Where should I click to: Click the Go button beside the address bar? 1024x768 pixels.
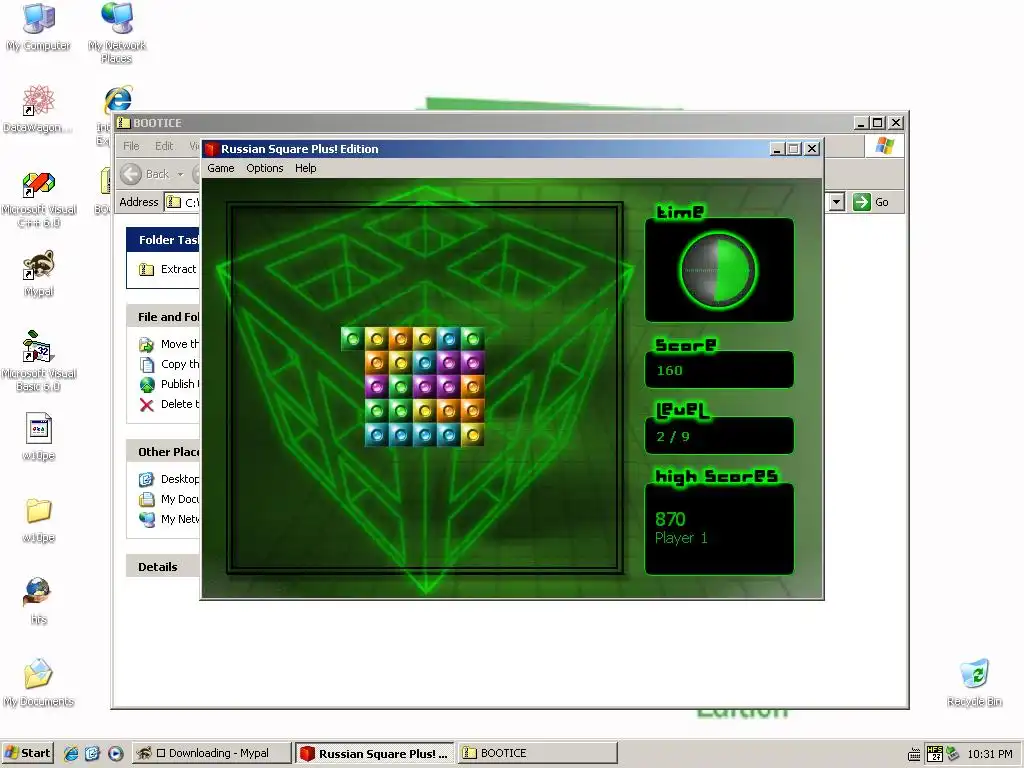[x=871, y=202]
